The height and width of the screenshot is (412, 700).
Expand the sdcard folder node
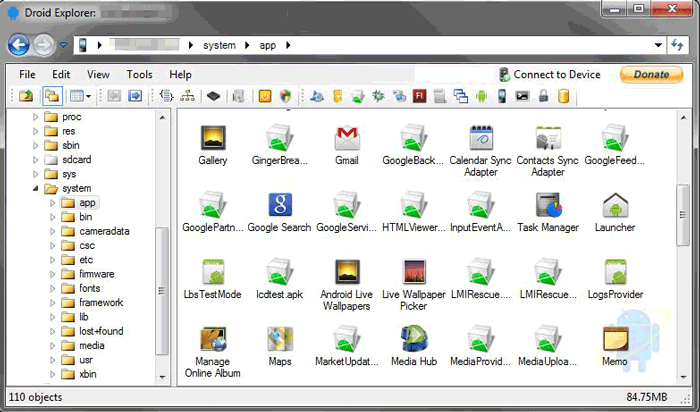(35, 160)
